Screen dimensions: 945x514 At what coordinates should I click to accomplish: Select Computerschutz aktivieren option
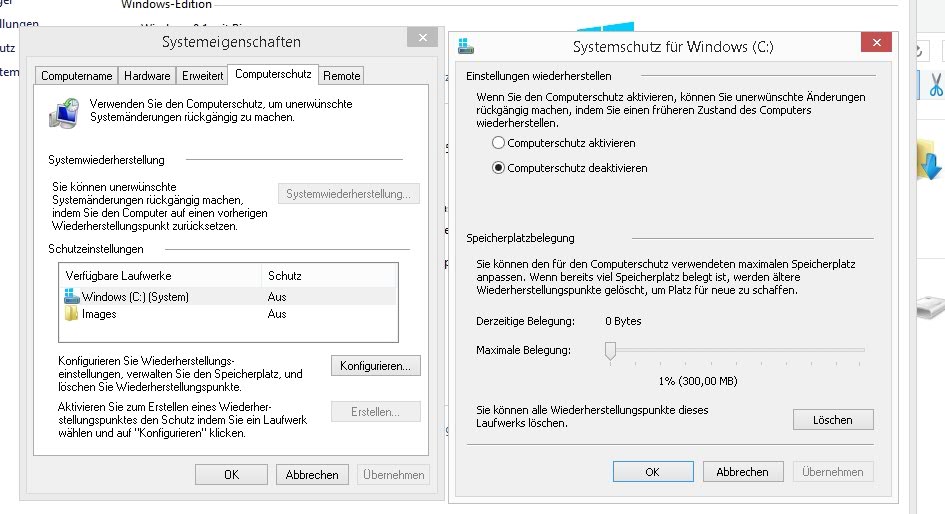[499, 143]
